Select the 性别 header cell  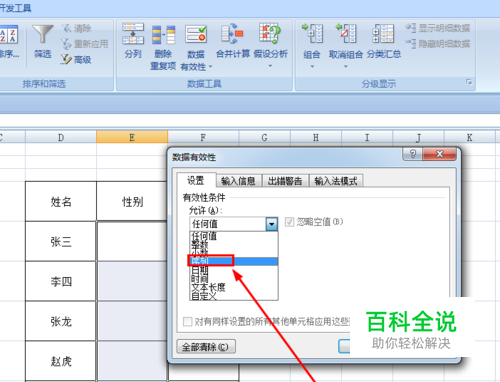132,201
